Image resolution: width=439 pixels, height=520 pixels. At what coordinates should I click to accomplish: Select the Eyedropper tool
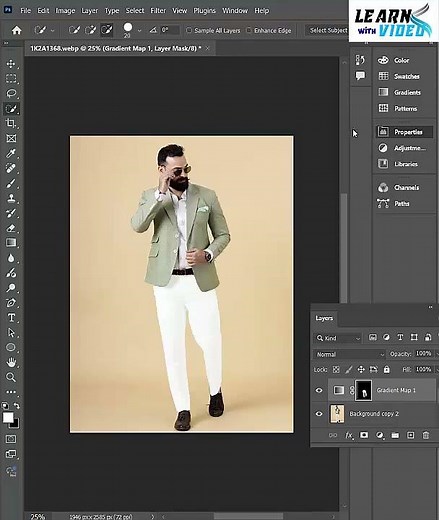pyautogui.click(x=11, y=153)
